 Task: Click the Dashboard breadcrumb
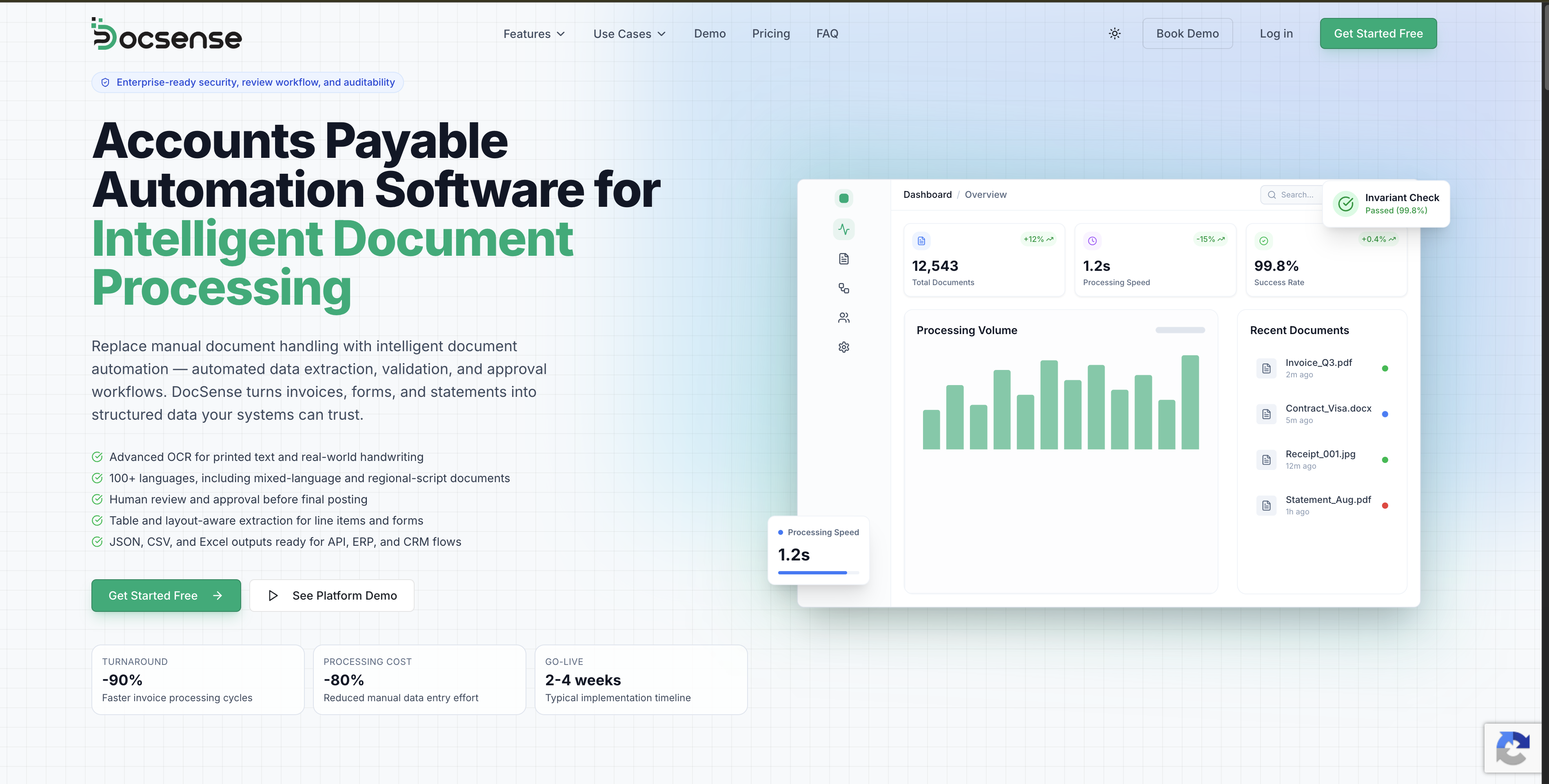927,195
